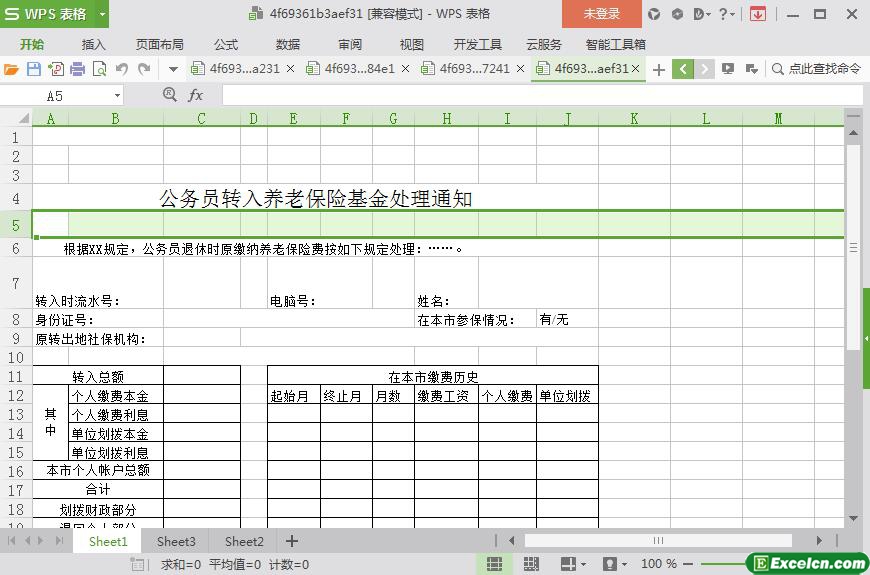Select the title cell 公务员转入养老保险基金处理通知
Screen dimensions: 870x575
pyautogui.click(x=315, y=198)
